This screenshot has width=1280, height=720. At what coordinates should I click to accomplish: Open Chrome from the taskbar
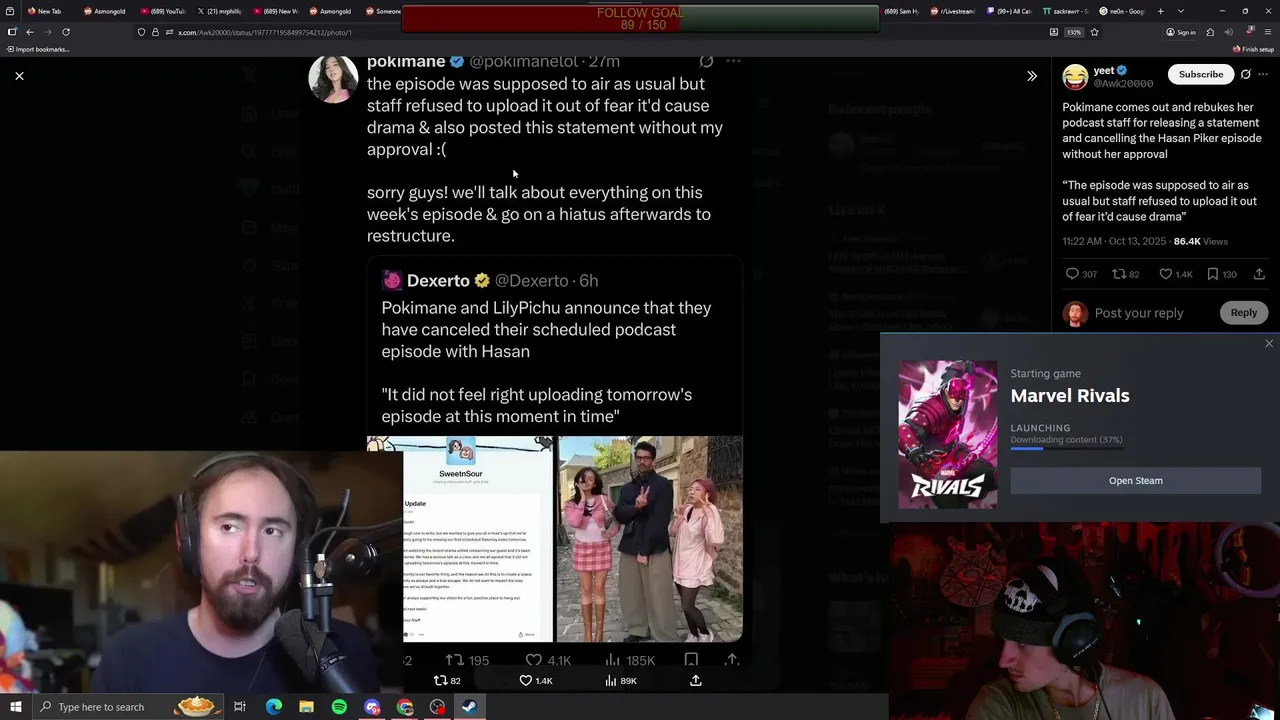[405, 707]
